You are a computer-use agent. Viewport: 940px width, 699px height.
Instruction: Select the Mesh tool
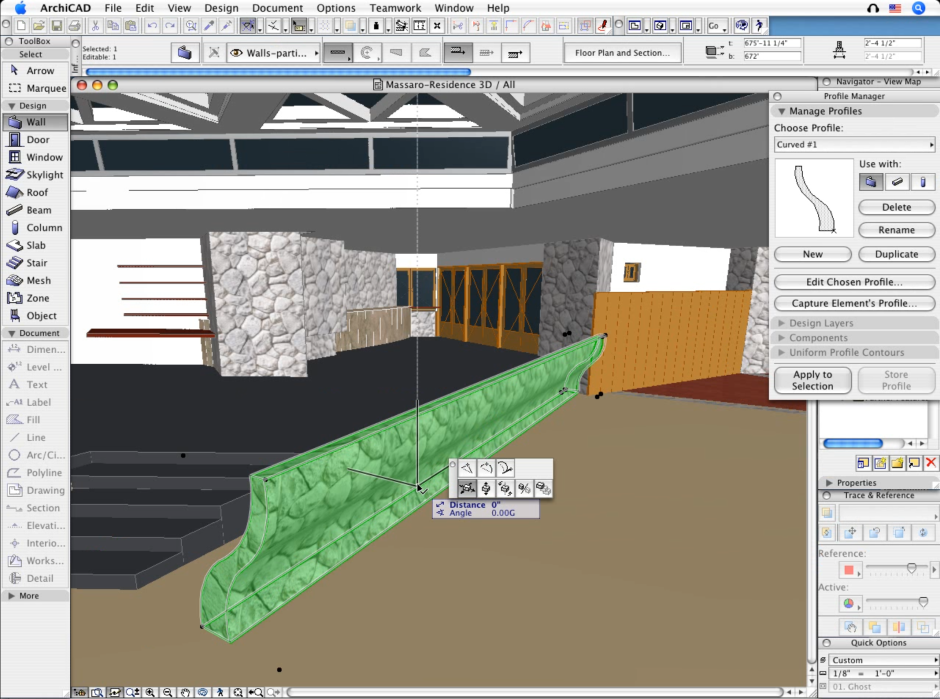click(x=35, y=281)
